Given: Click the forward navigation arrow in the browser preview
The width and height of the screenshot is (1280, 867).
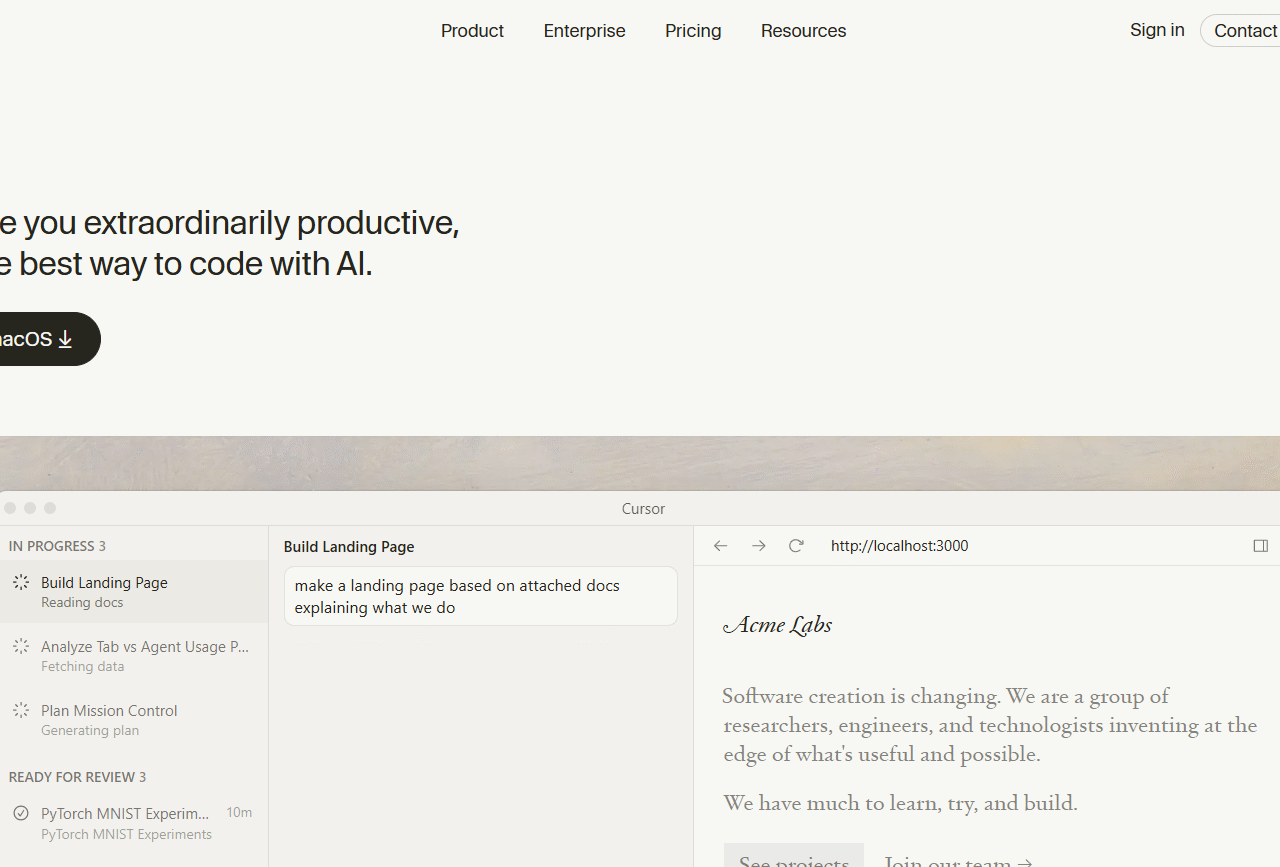Looking at the screenshot, I should [x=759, y=545].
